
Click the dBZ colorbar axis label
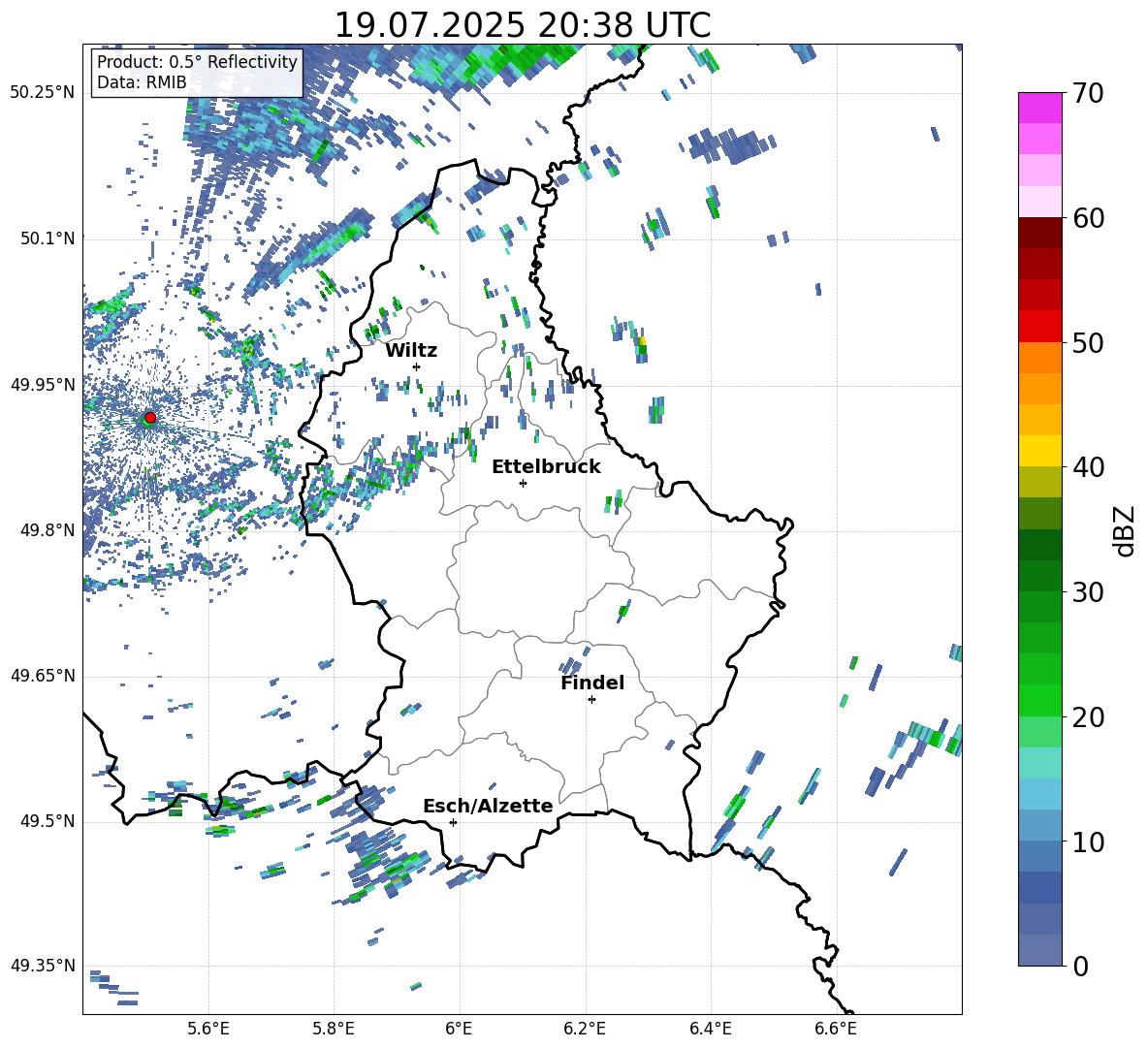1126,530
